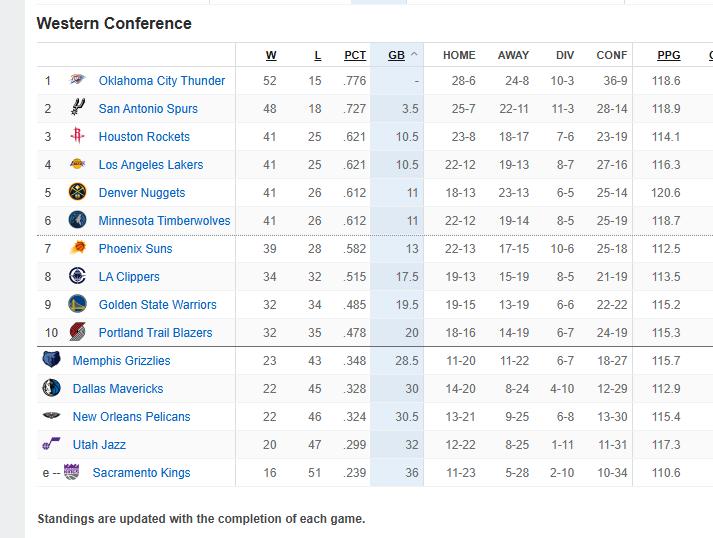Screen dimensions: 713x538
Task: Click the Houston Rockets logo
Action: 78,136
